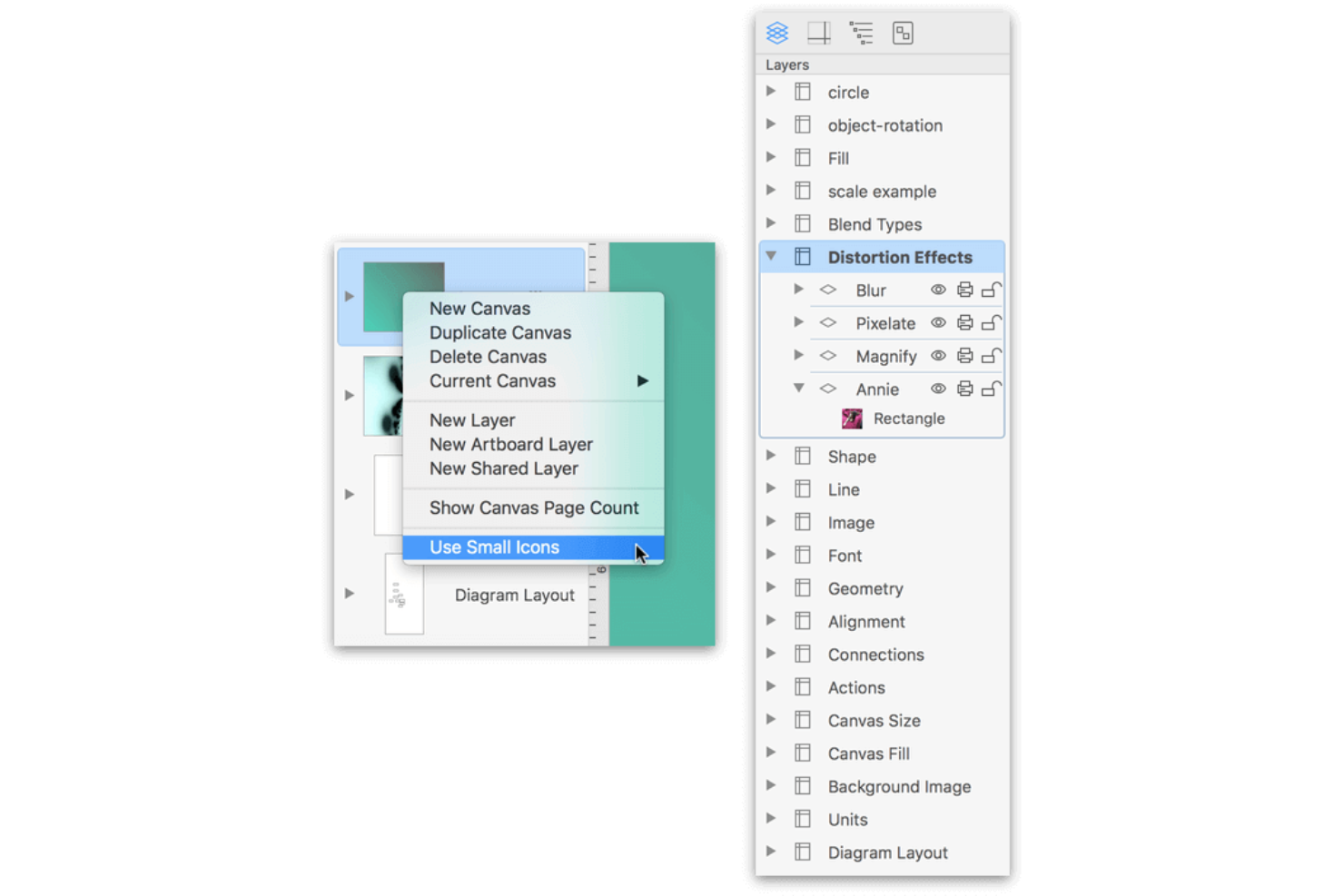Switch to the Outline sidebar tab icon

coord(861,34)
